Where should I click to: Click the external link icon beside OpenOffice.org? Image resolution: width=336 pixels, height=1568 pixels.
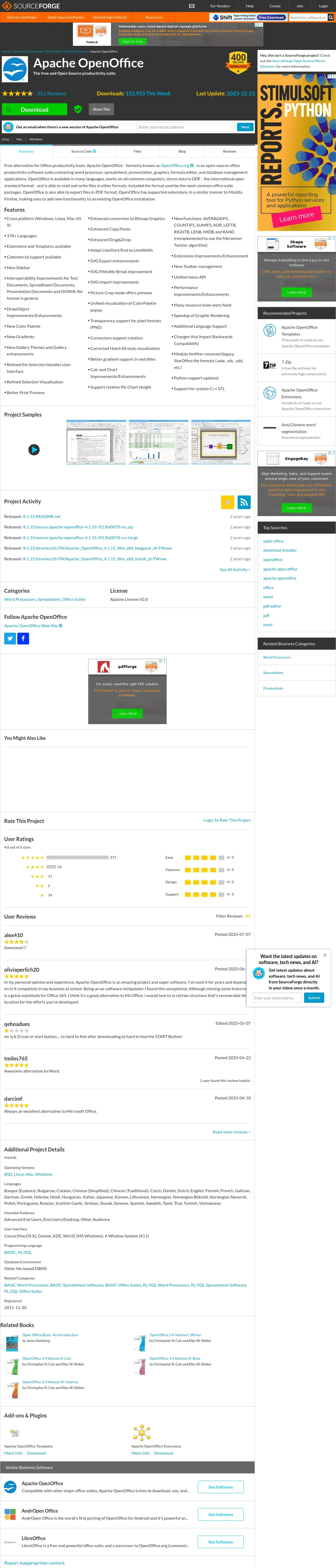click(x=192, y=166)
